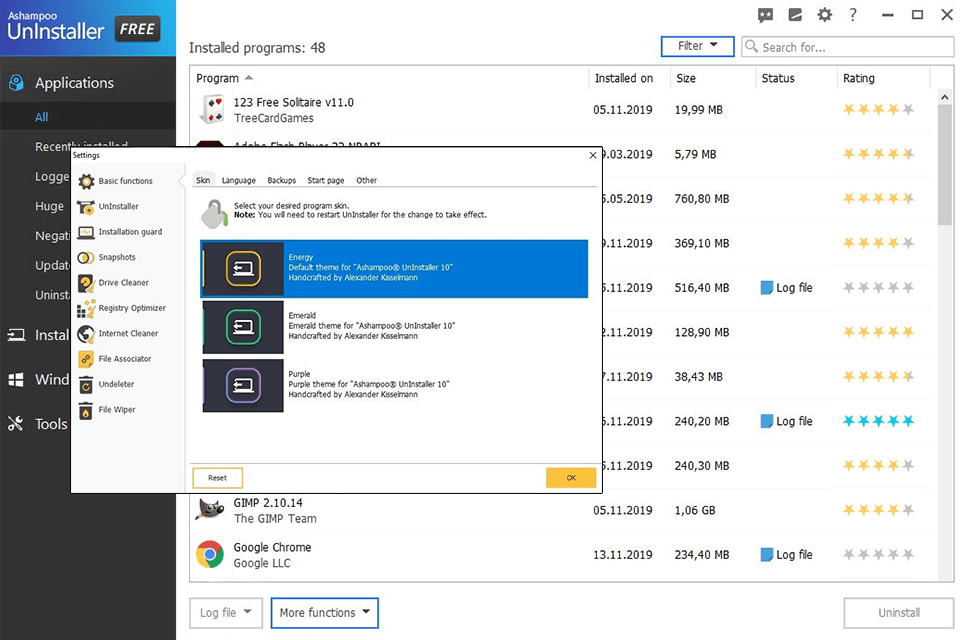The height and width of the screenshot is (640, 960).
Task: Confirm skin selection with the OK button
Action: coord(571,478)
